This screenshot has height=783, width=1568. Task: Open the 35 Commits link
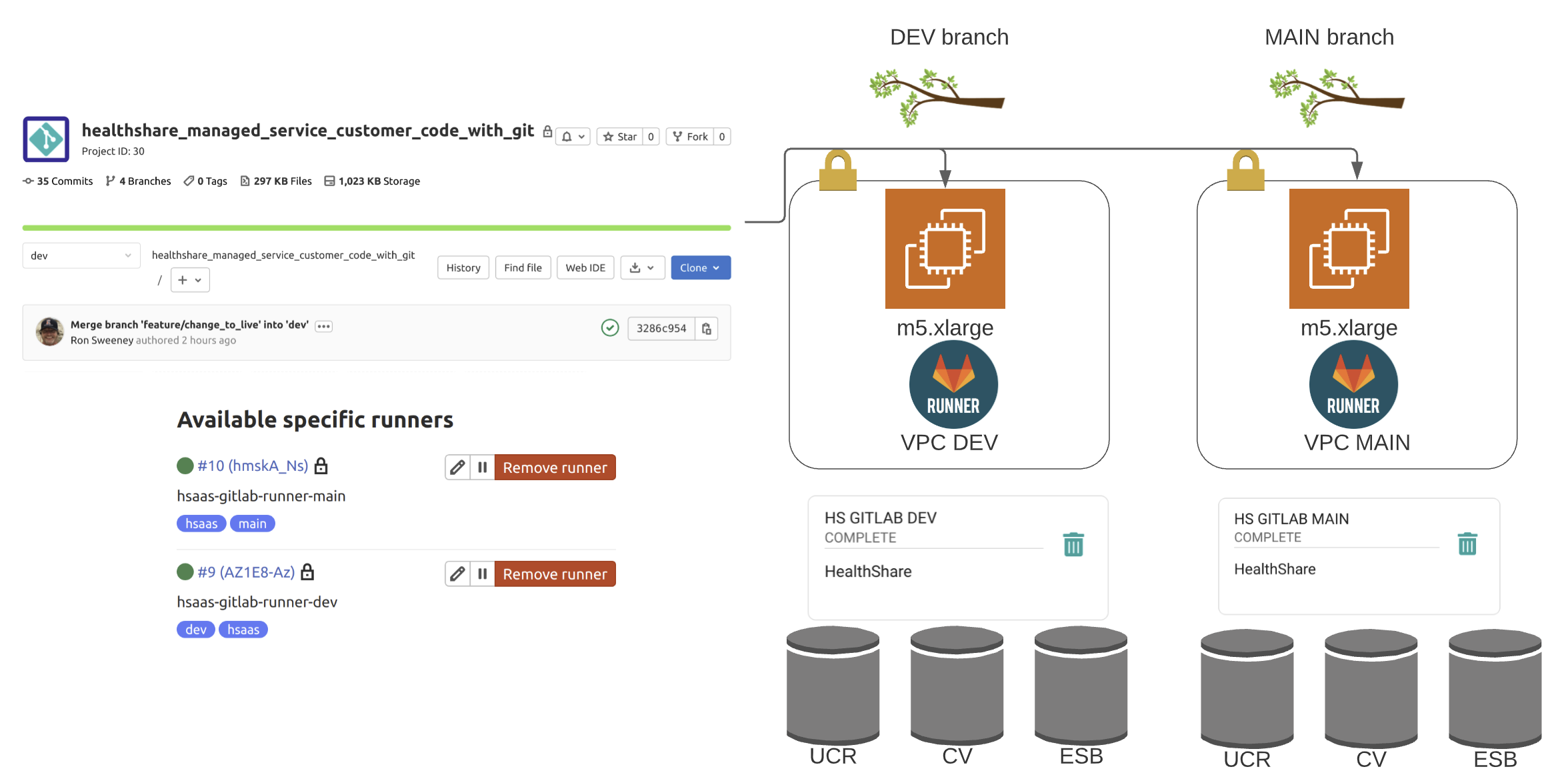[x=58, y=181]
